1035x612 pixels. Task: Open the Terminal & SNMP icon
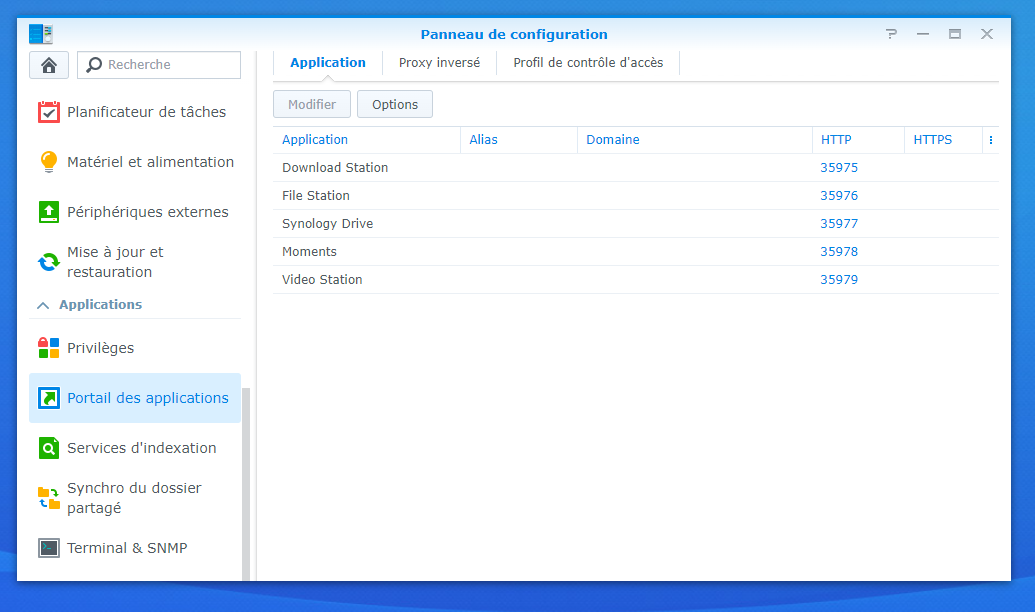[x=49, y=548]
